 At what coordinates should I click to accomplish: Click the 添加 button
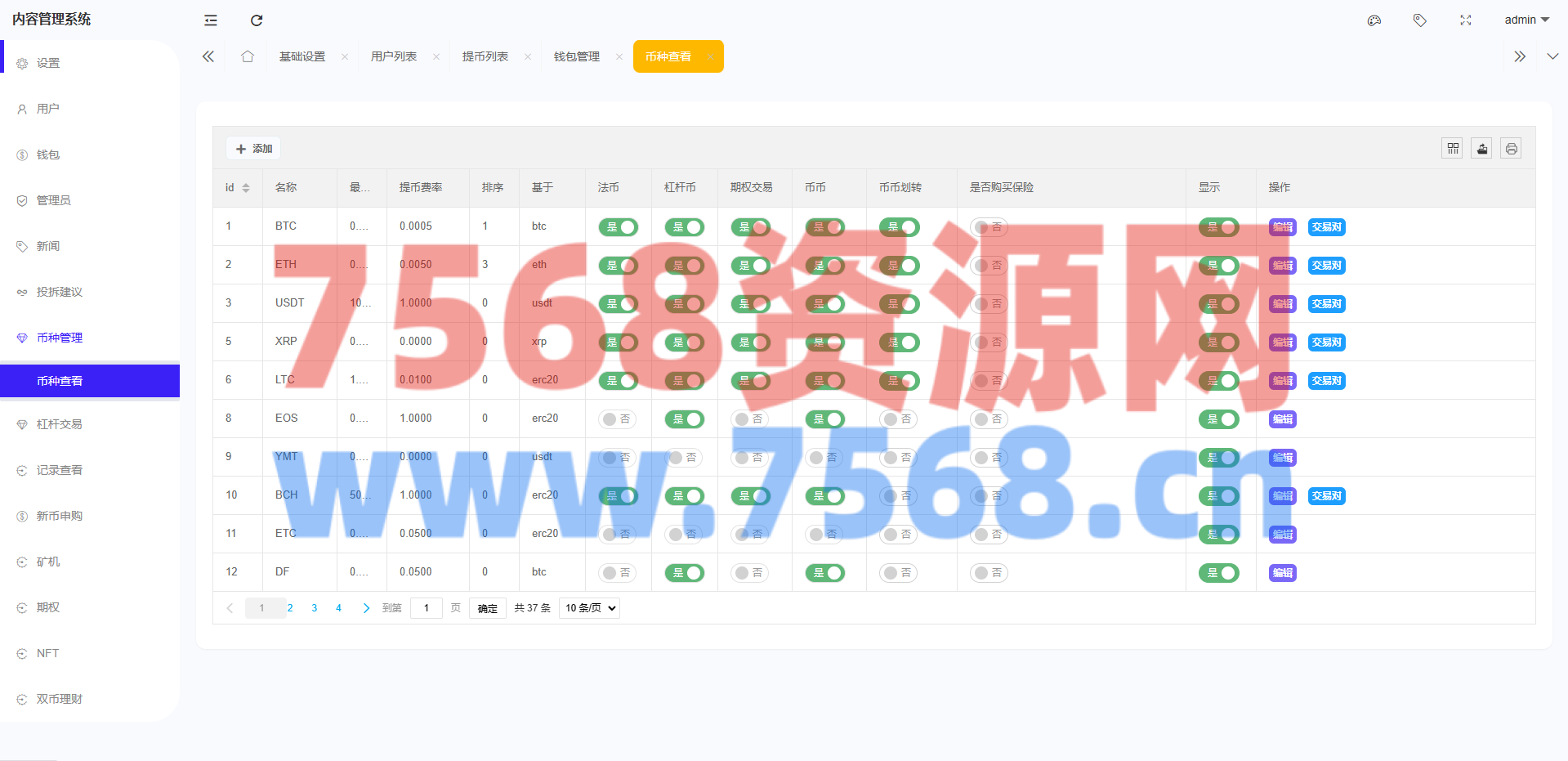253,149
